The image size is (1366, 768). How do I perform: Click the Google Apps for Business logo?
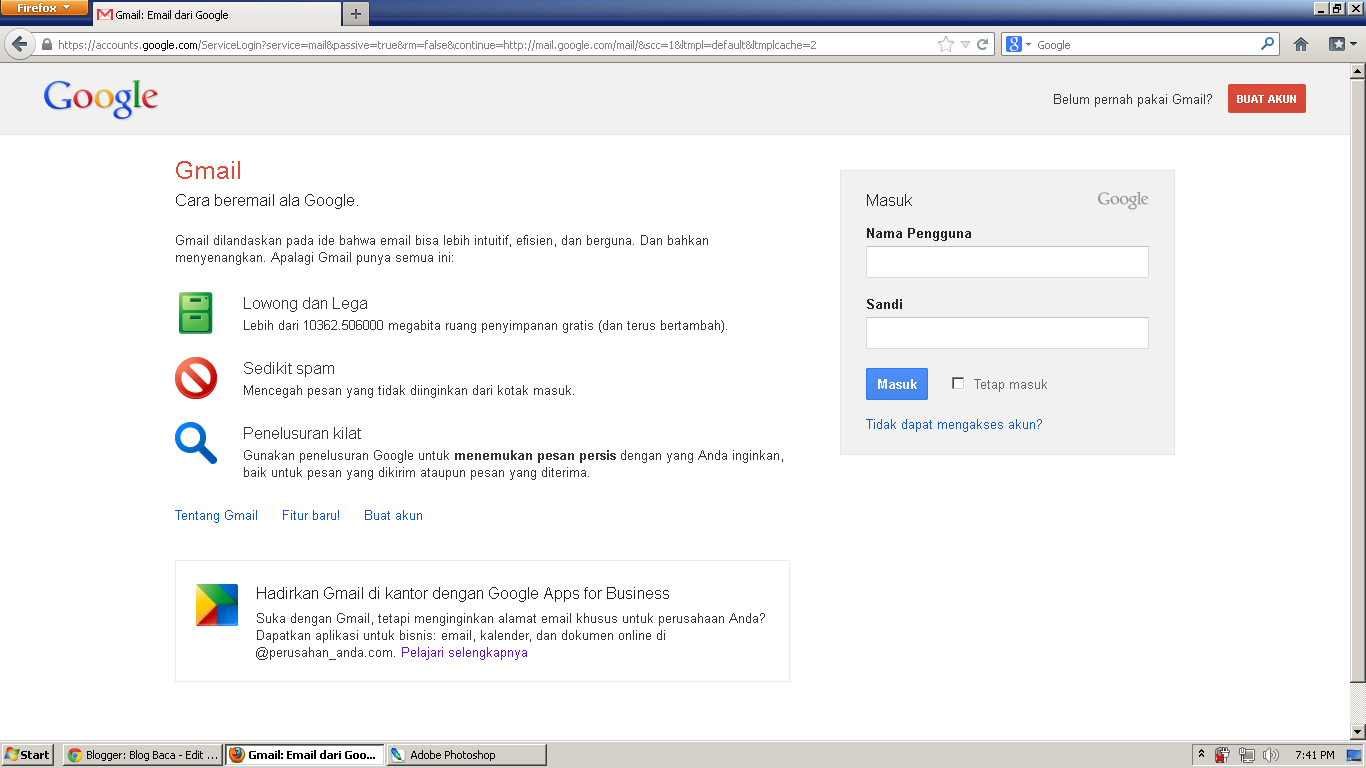click(218, 605)
